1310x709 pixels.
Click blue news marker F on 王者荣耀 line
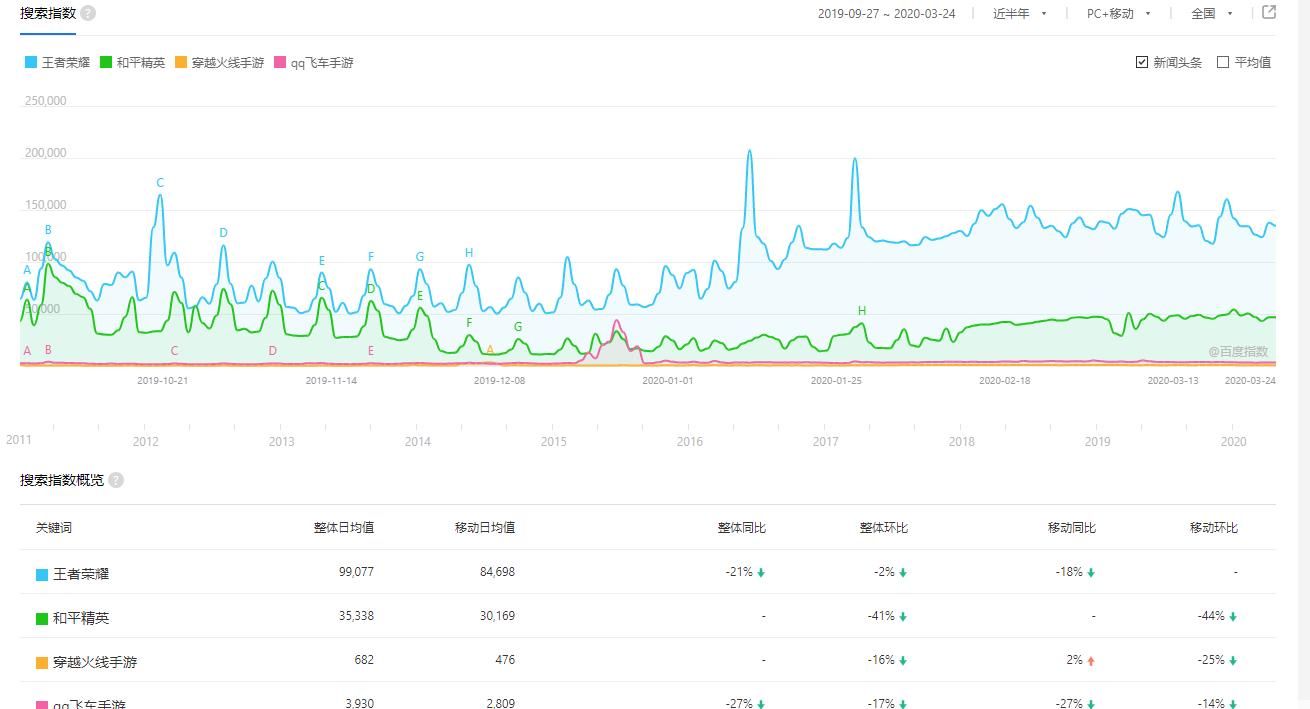click(371, 257)
